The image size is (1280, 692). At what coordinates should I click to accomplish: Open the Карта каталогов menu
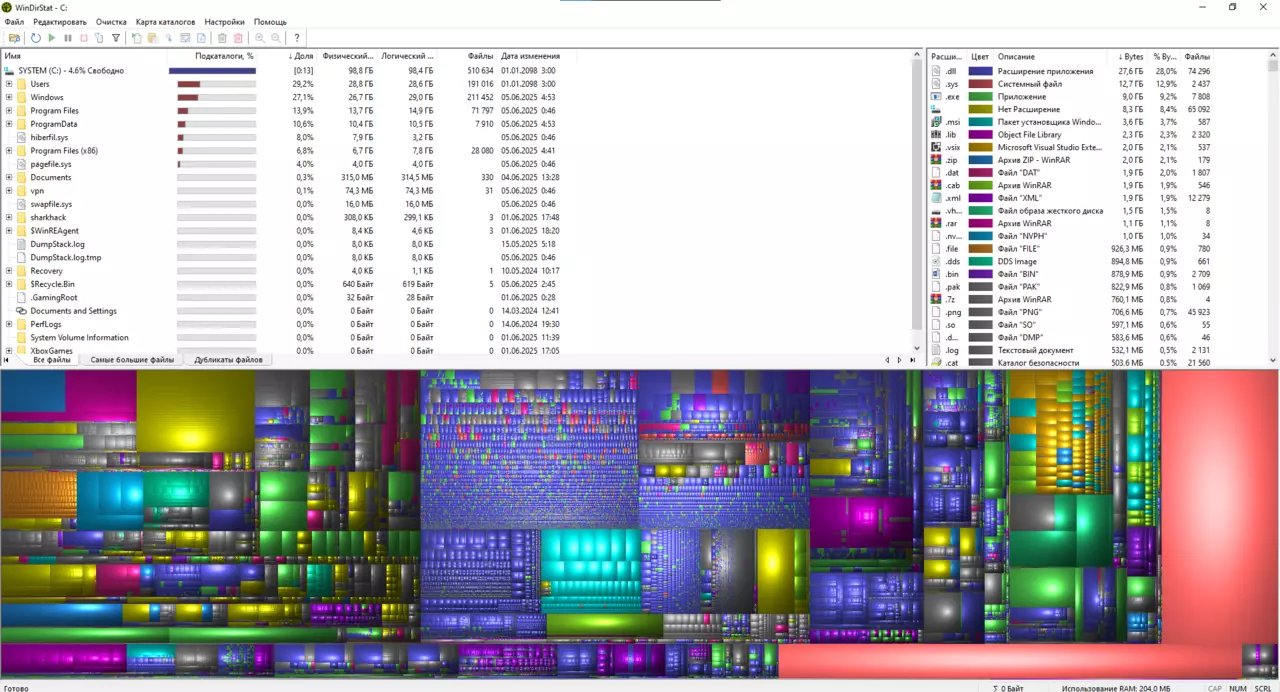(x=165, y=22)
